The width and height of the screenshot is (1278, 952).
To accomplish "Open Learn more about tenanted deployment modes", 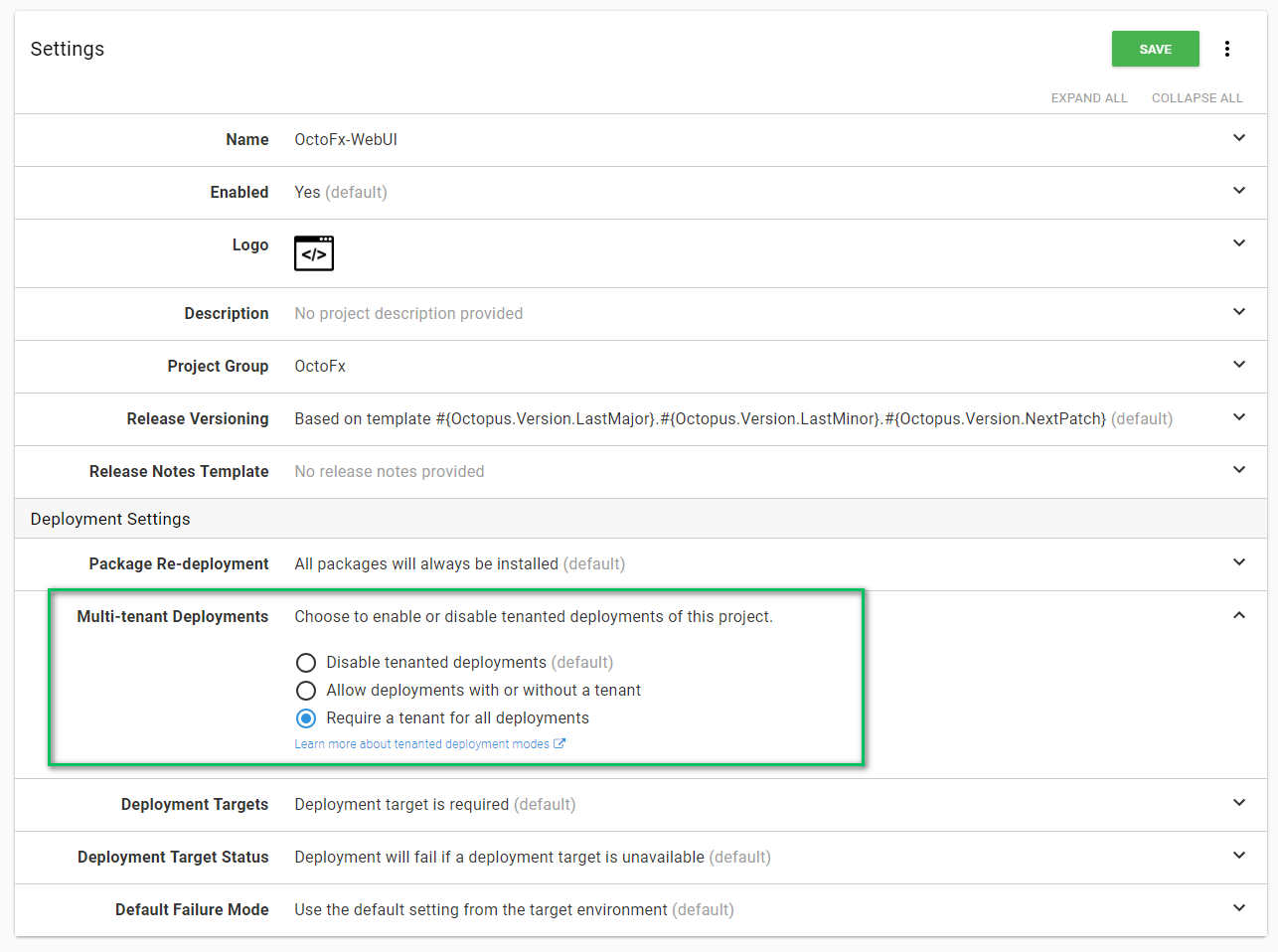I will pyautogui.click(x=421, y=744).
